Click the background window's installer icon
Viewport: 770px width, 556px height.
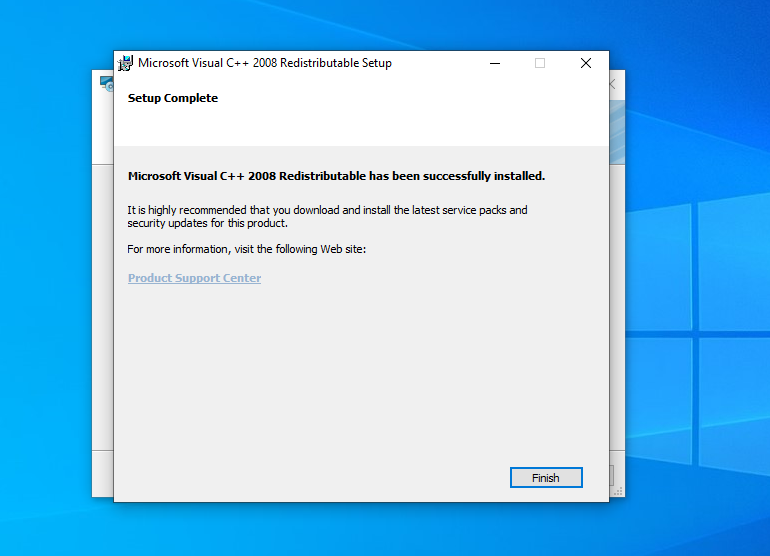coord(107,83)
